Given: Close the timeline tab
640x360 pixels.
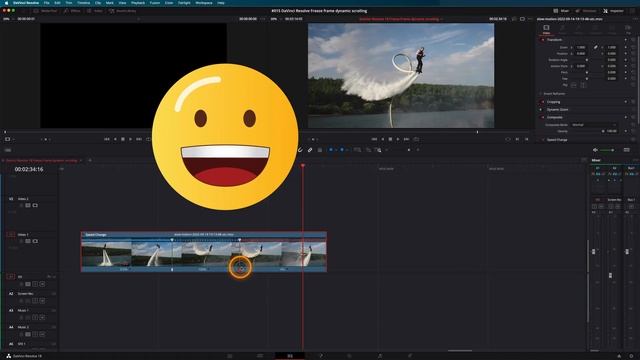Looking at the screenshot, I should pos(80,160).
